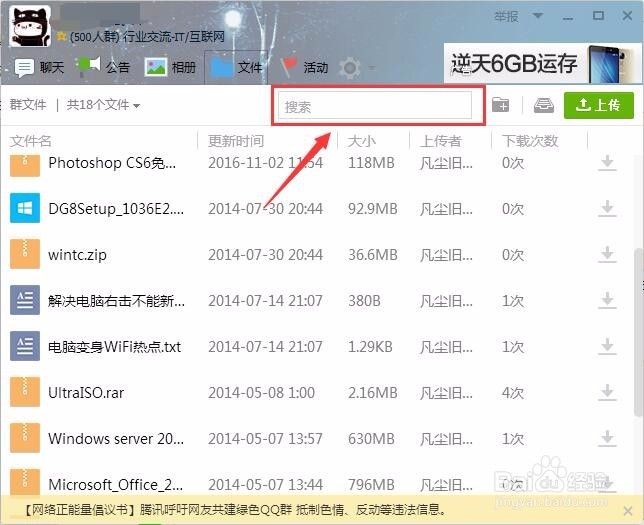Expand 共18个文件 dropdown
Image resolution: width=644 pixels, height=525 pixels.
click(x=103, y=105)
